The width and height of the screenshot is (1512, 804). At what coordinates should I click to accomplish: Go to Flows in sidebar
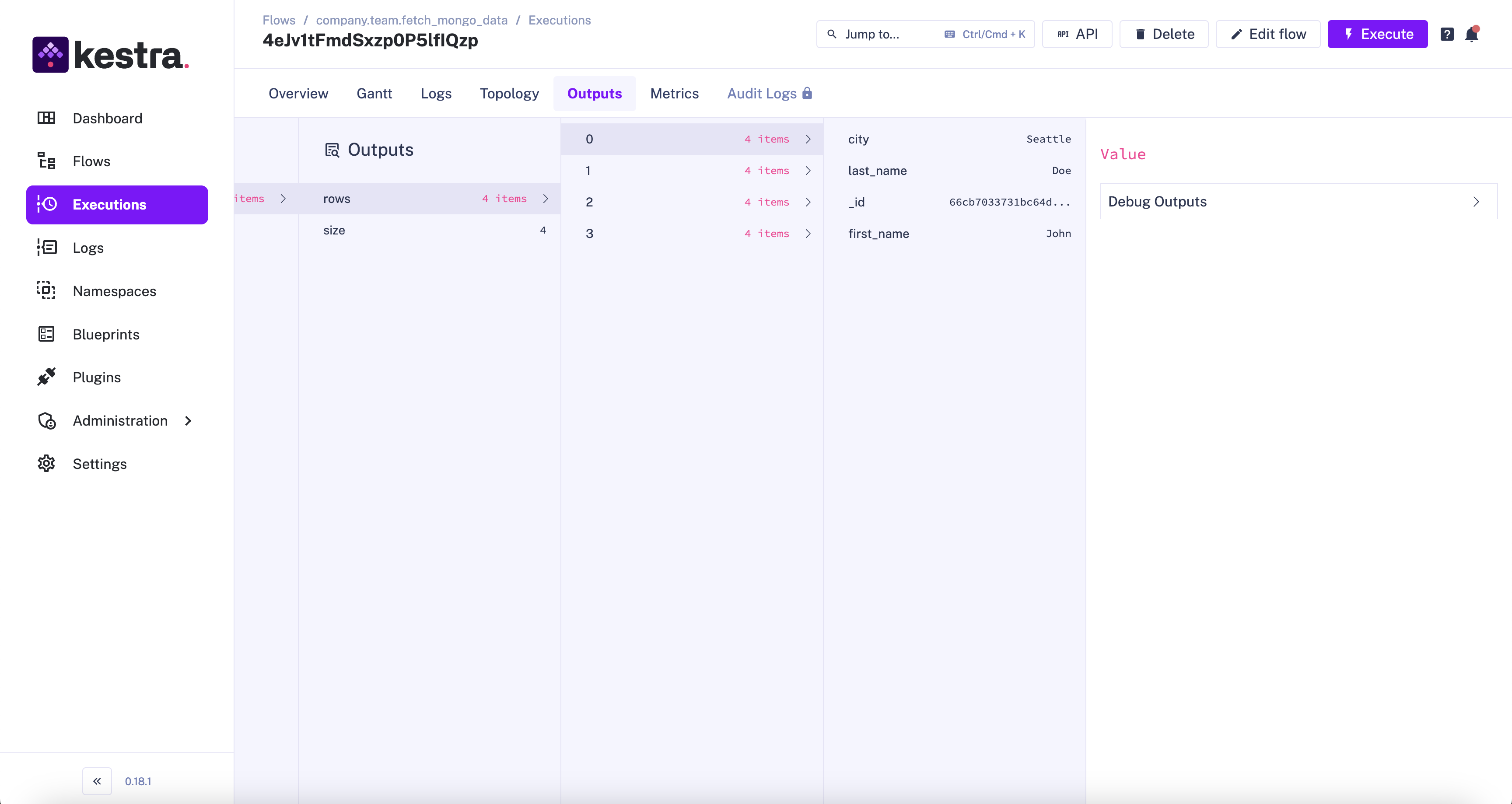pyautogui.click(x=91, y=161)
